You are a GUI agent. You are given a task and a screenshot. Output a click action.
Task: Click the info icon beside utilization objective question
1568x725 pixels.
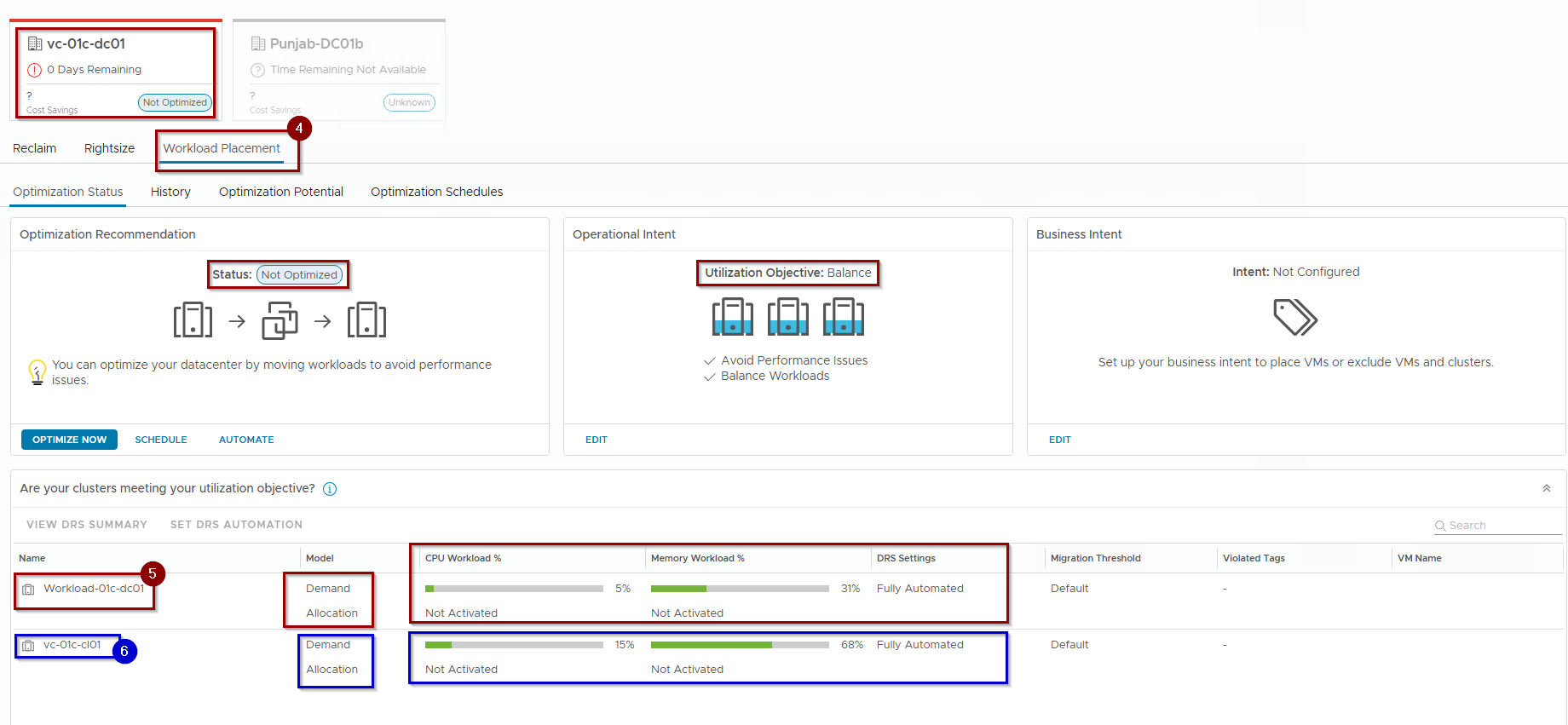(x=330, y=489)
